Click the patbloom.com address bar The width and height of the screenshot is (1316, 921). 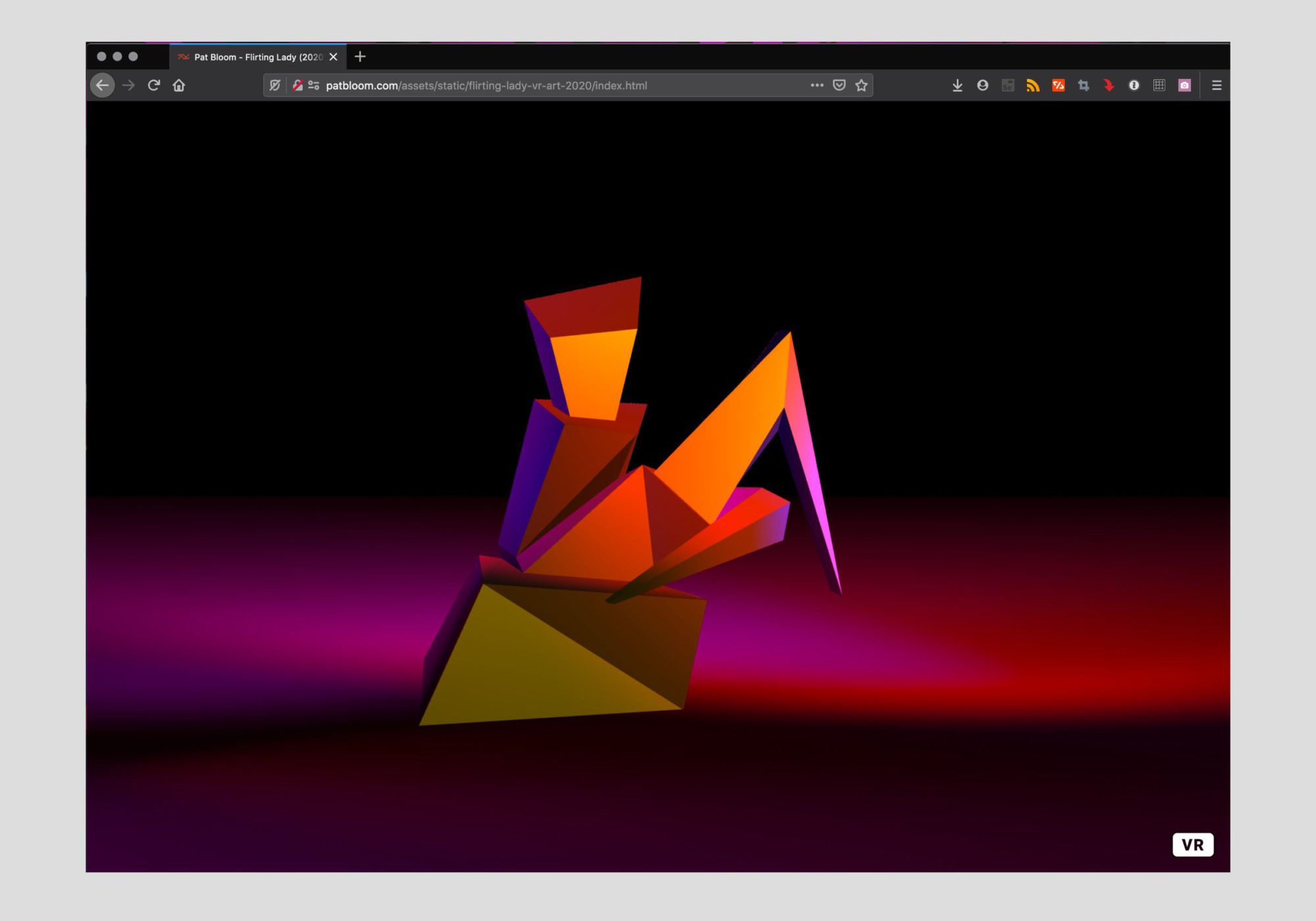pos(487,86)
